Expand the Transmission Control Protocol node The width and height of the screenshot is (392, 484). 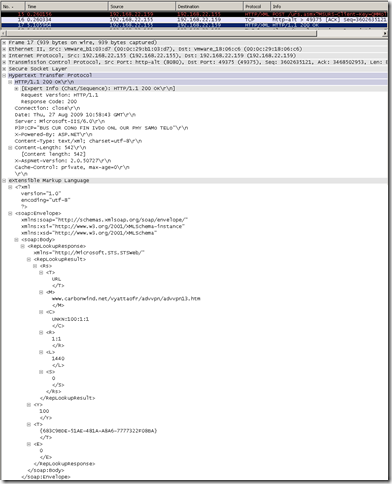[x=4, y=62]
